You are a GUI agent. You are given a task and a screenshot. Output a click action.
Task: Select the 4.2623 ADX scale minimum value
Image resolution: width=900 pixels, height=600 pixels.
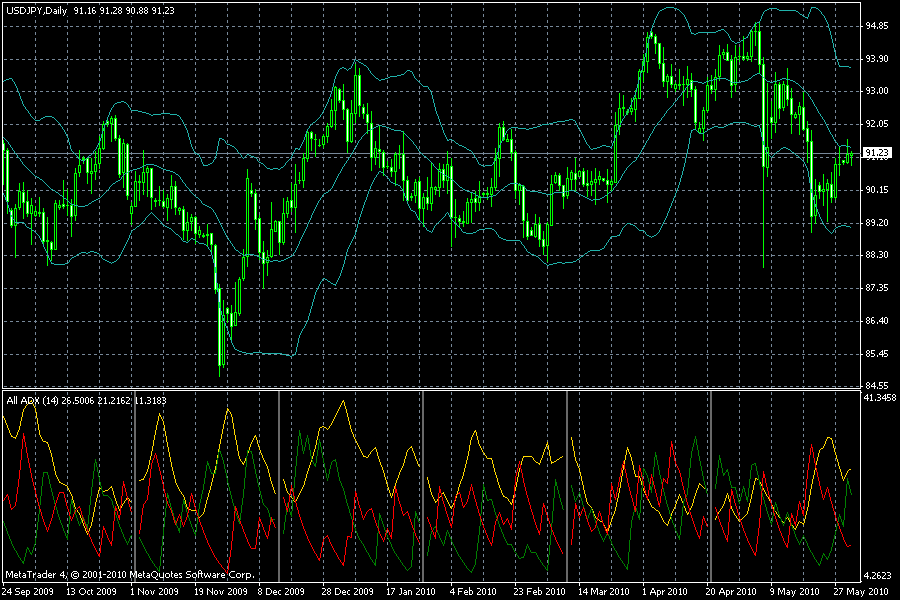(880, 575)
